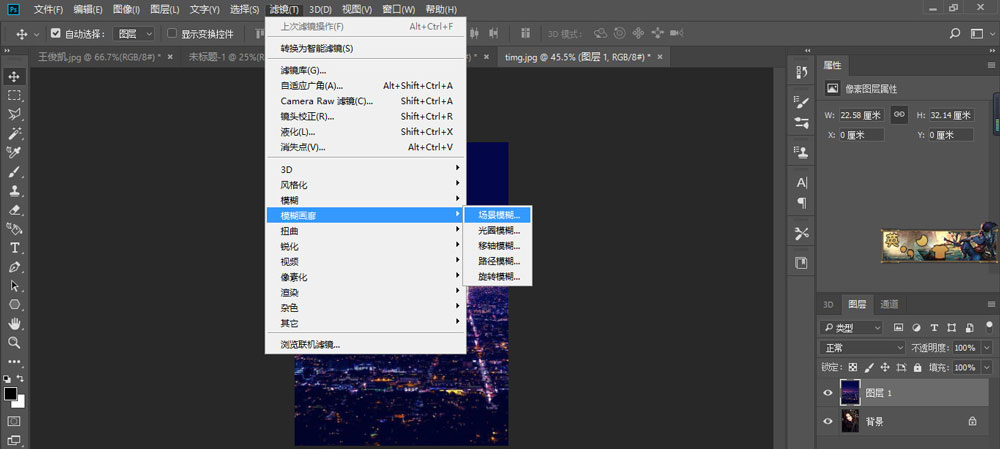Enable the 显示变换控件 checkbox

(x=172, y=33)
